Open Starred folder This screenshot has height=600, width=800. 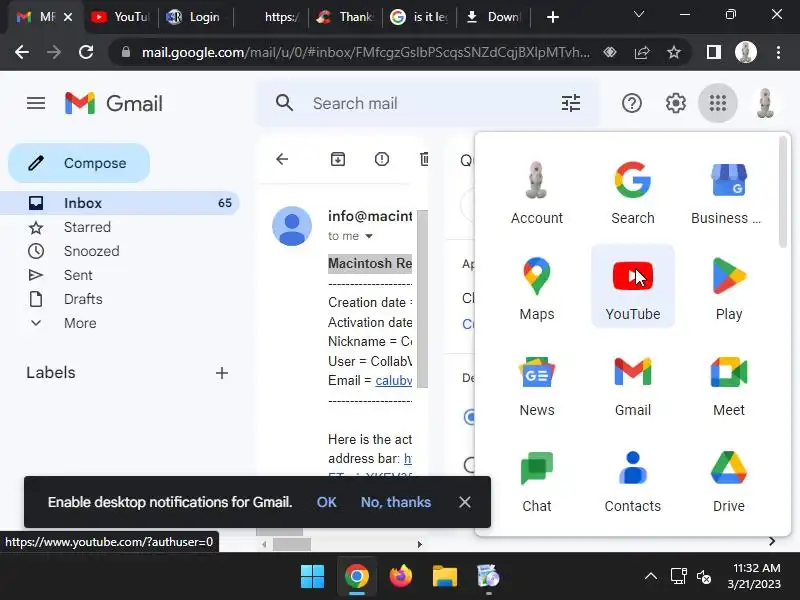(119, 227)
